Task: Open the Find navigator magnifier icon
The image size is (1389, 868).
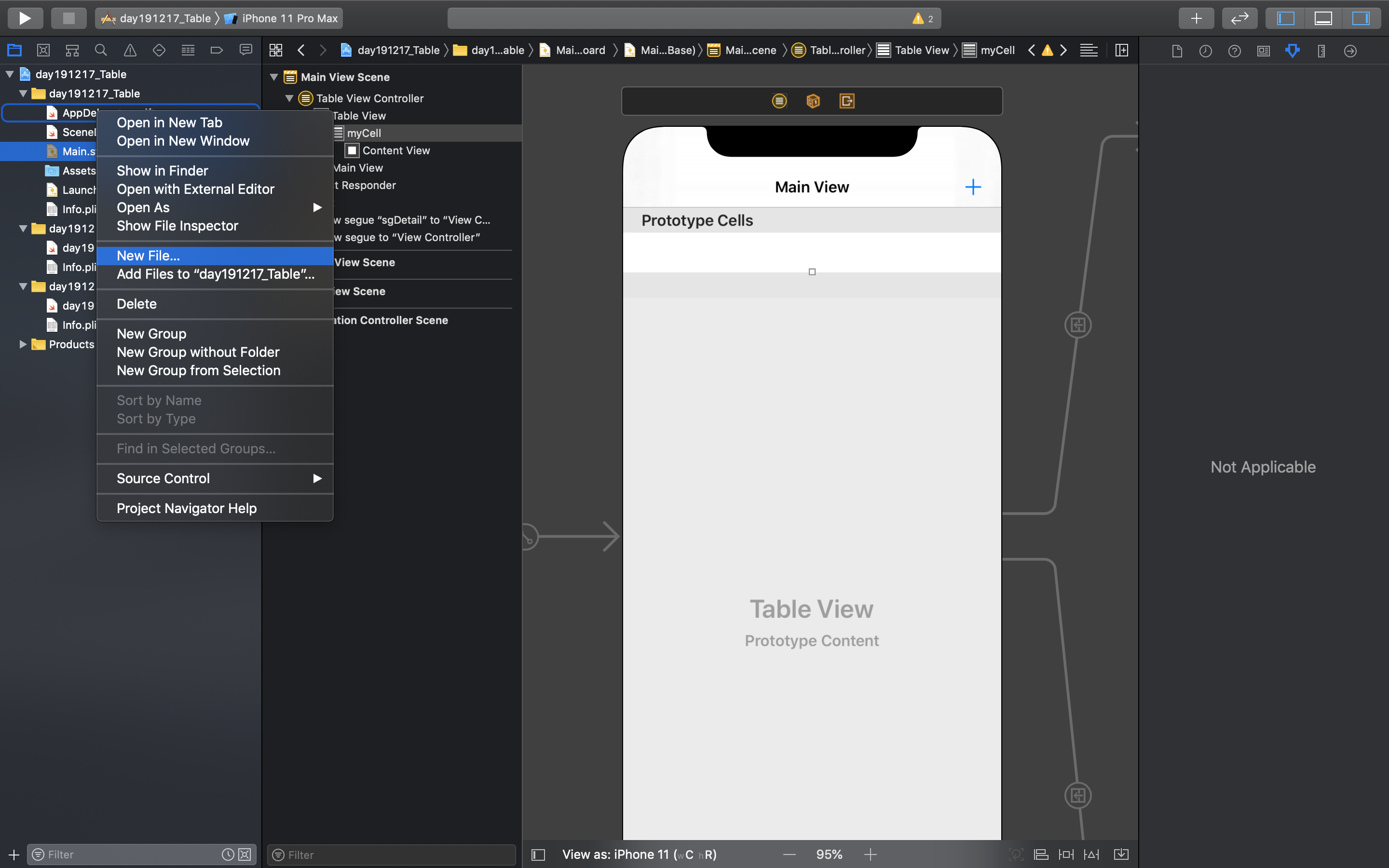Action: [x=101, y=51]
